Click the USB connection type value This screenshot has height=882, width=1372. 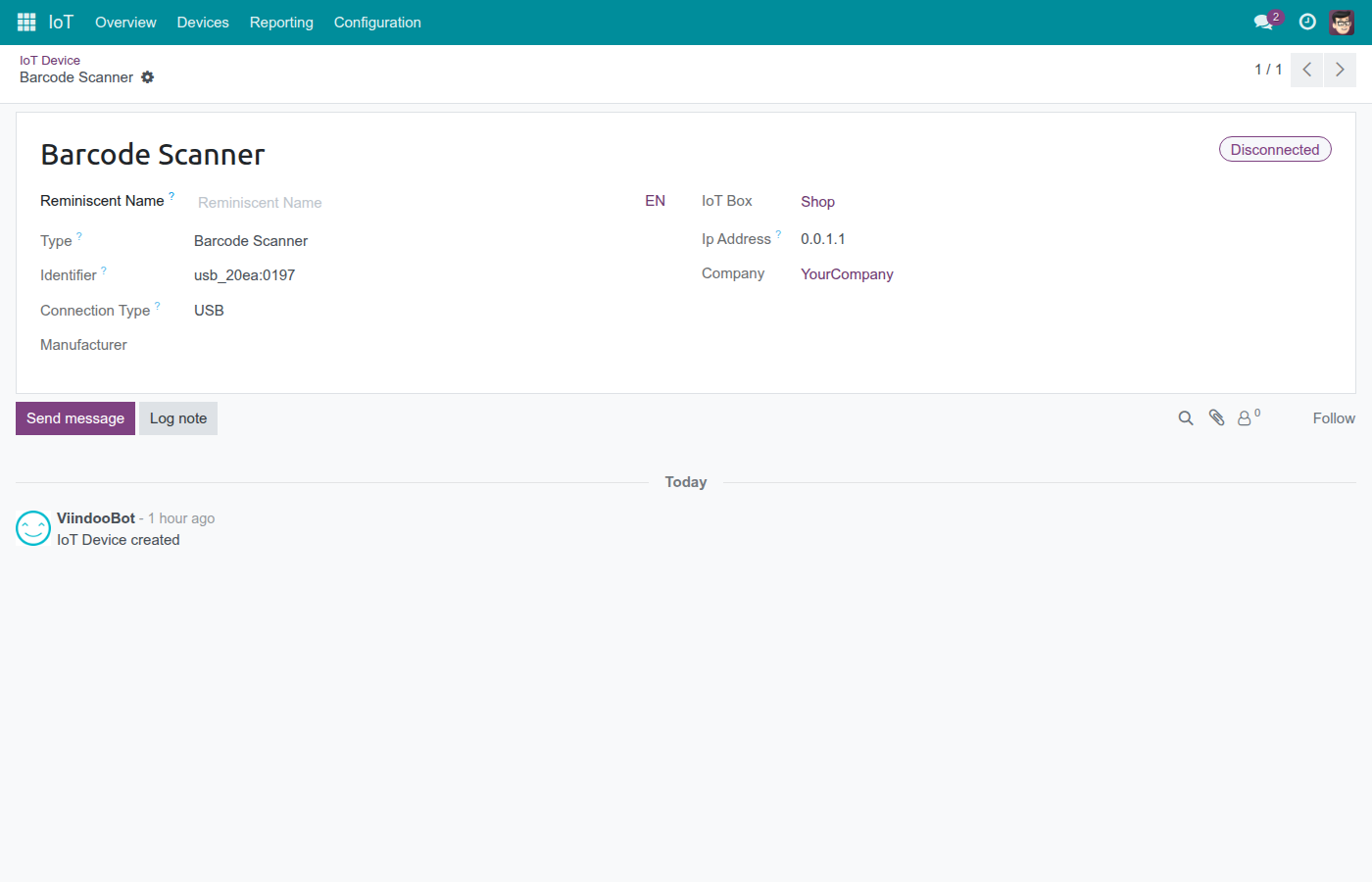tap(209, 311)
